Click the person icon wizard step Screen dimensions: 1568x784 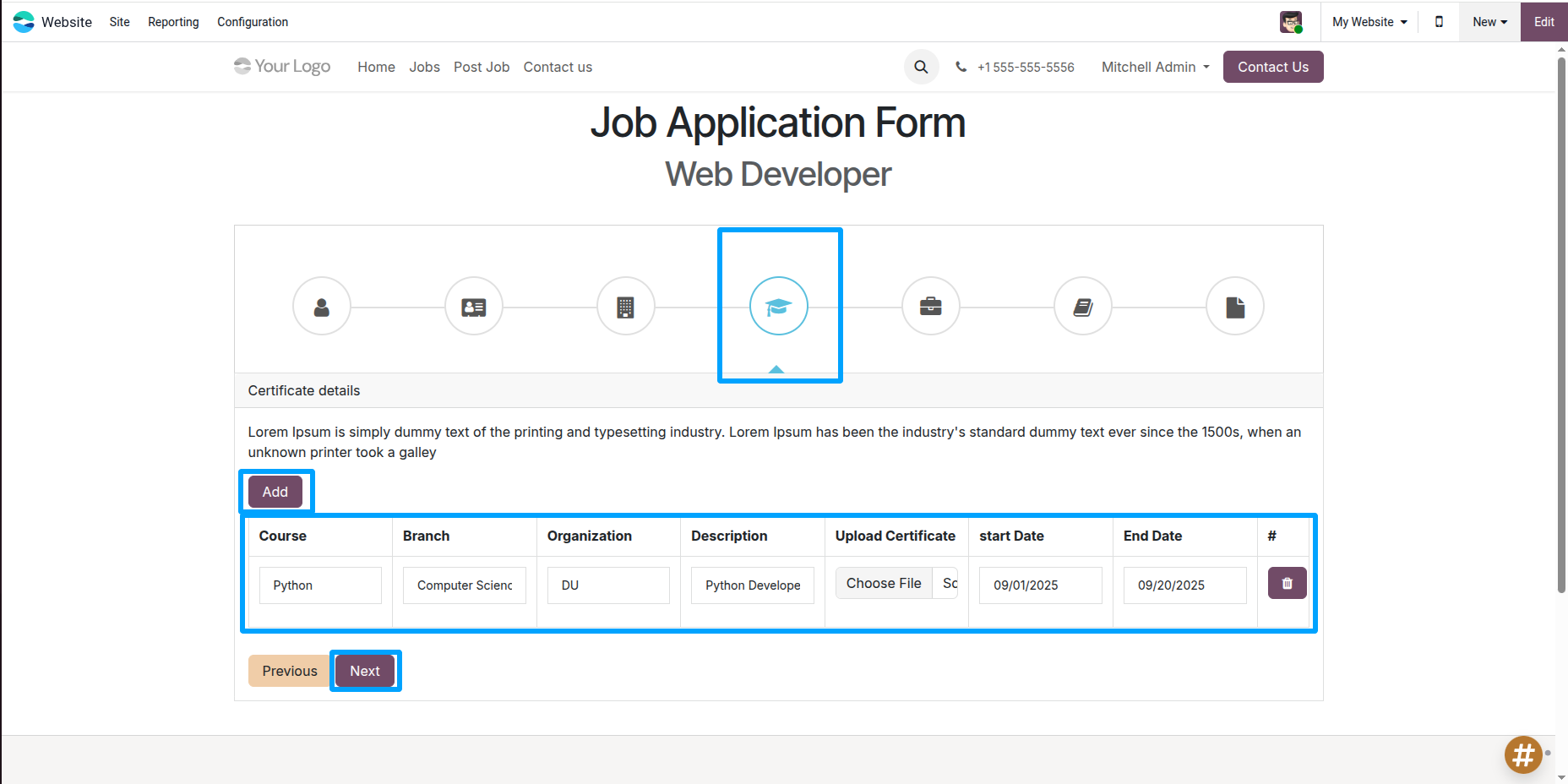[x=322, y=307]
